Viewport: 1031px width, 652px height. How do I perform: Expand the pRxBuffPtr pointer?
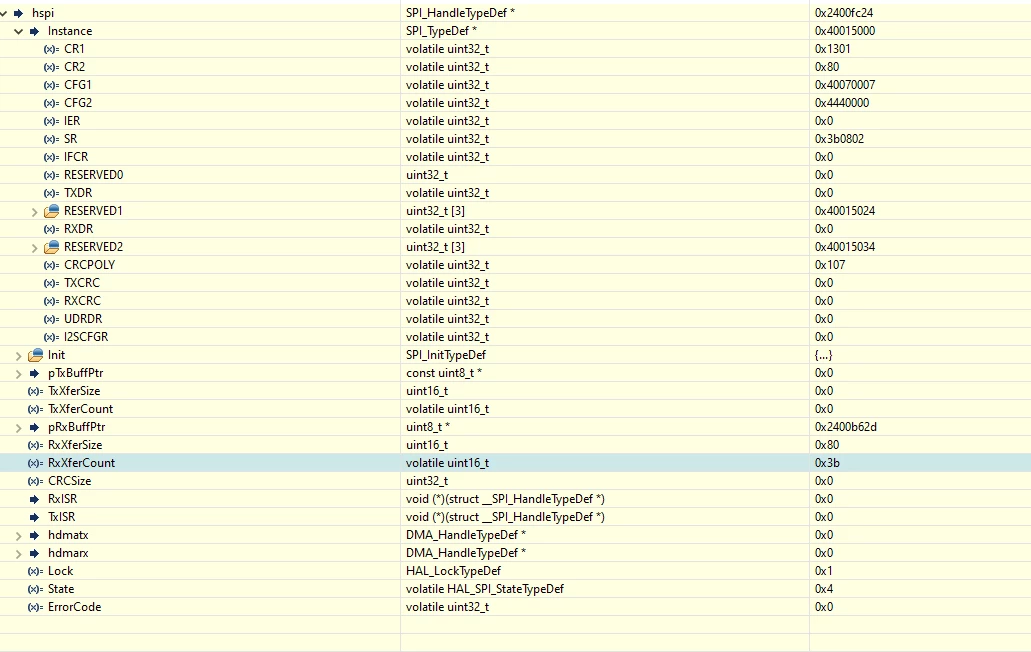18,427
